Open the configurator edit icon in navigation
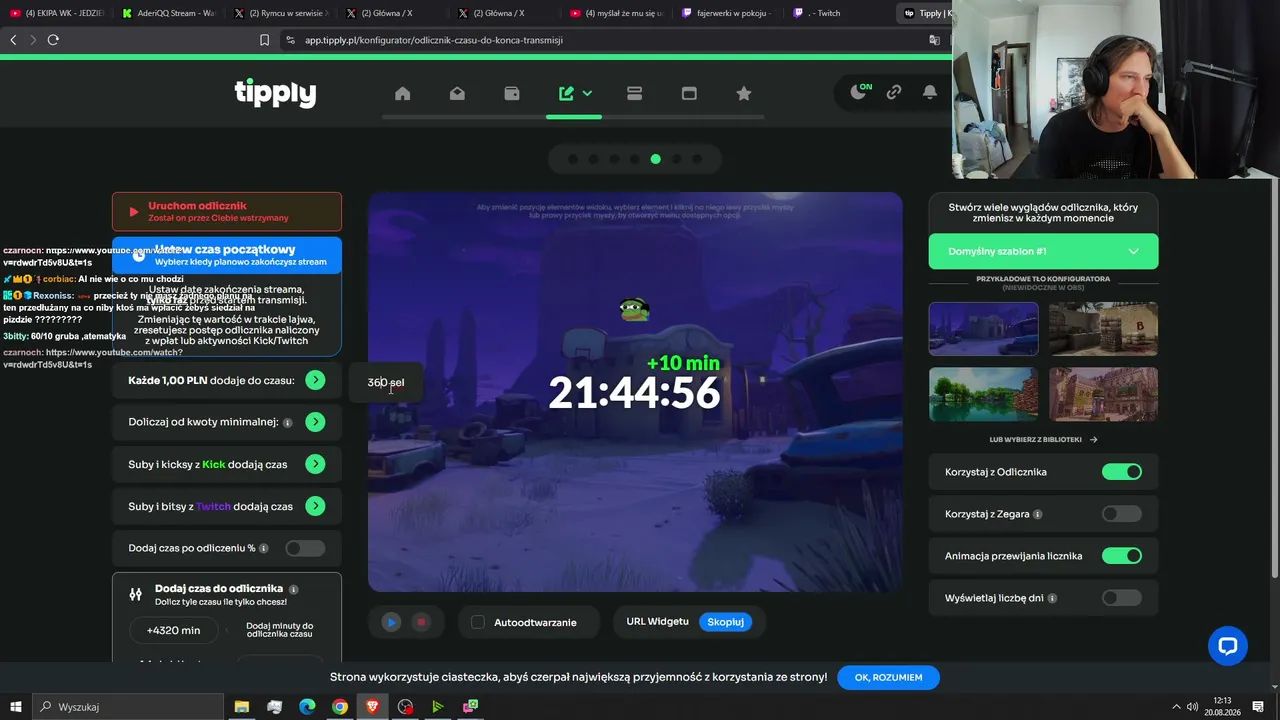Image resolution: width=1280 pixels, height=720 pixels. 566,93
